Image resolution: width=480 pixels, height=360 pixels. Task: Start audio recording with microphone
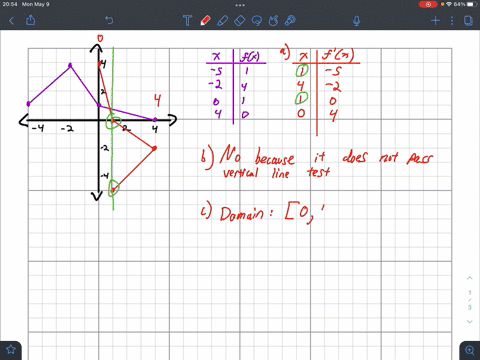pos(356,21)
